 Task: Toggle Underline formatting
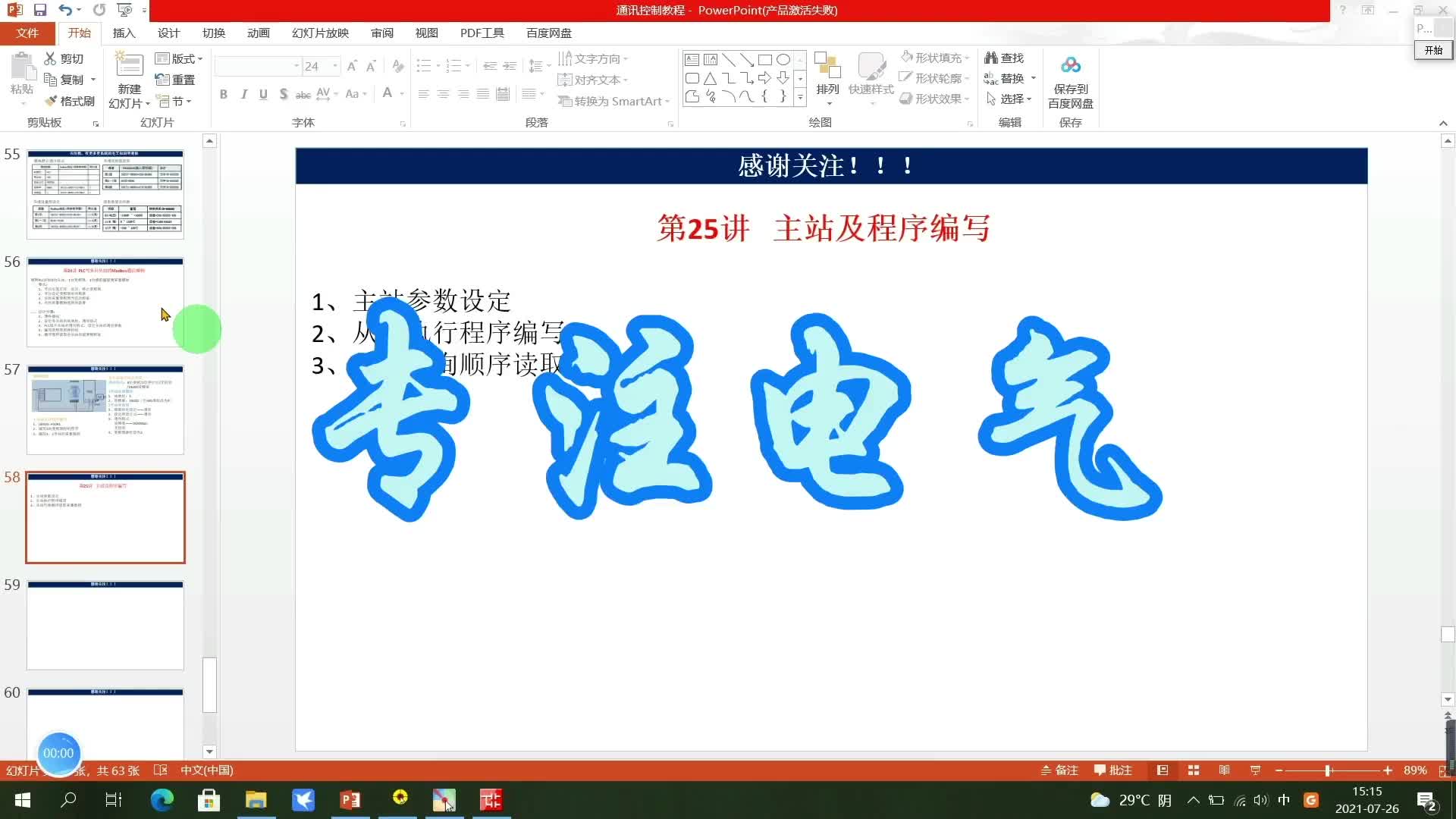[x=263, y=94]
